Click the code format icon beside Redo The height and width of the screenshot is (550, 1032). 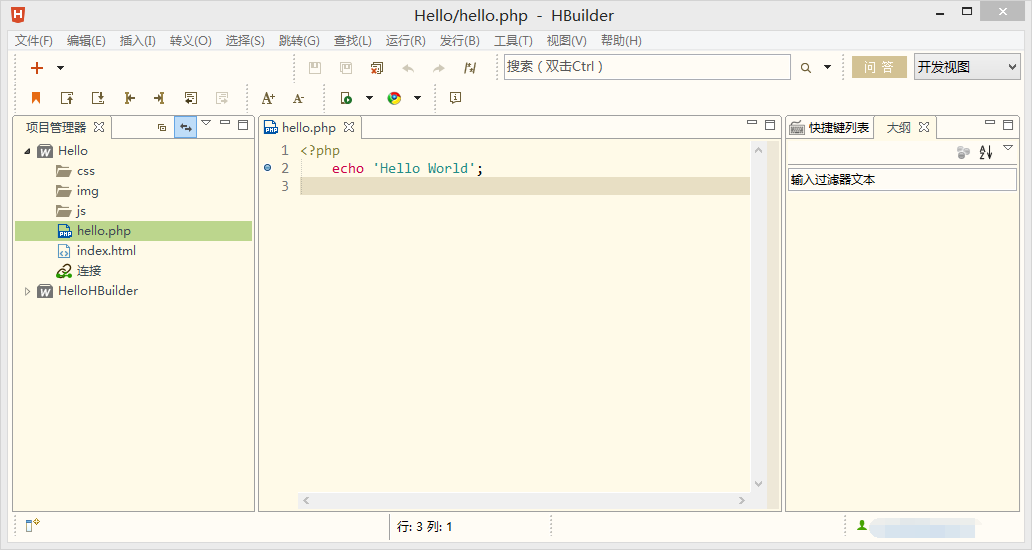click(470, 68)
